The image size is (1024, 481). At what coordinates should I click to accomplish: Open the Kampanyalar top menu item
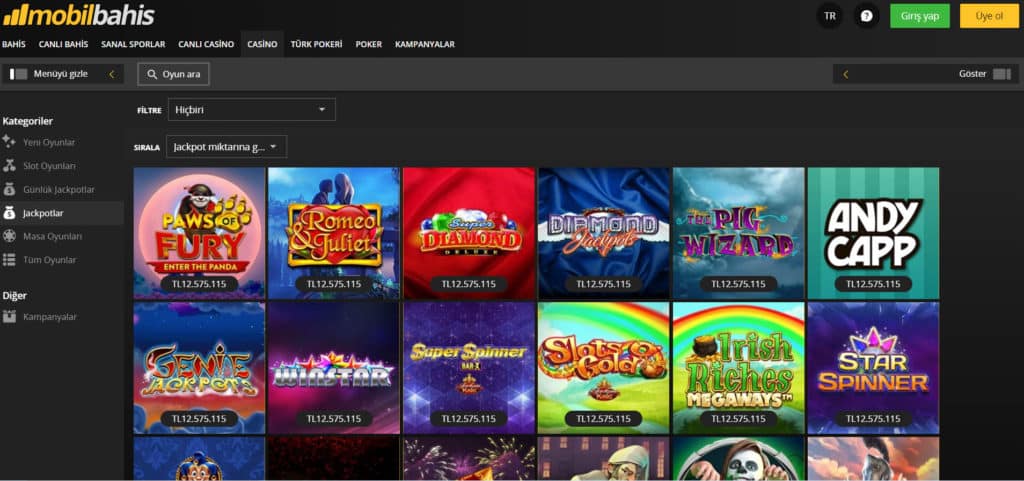pyautogui.click(x=424, y=44)
